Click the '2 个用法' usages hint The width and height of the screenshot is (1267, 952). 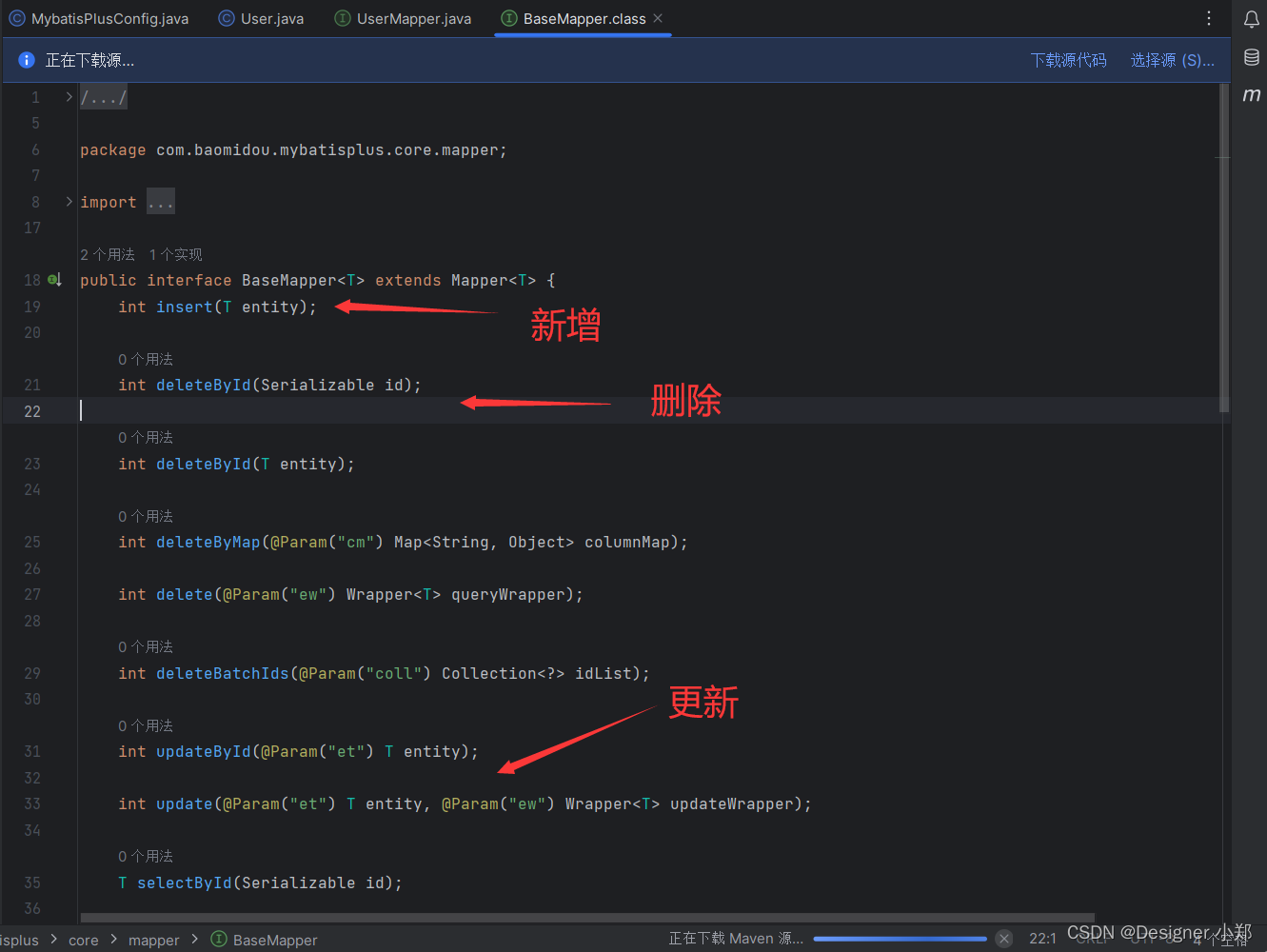click(x=108, y=254)
